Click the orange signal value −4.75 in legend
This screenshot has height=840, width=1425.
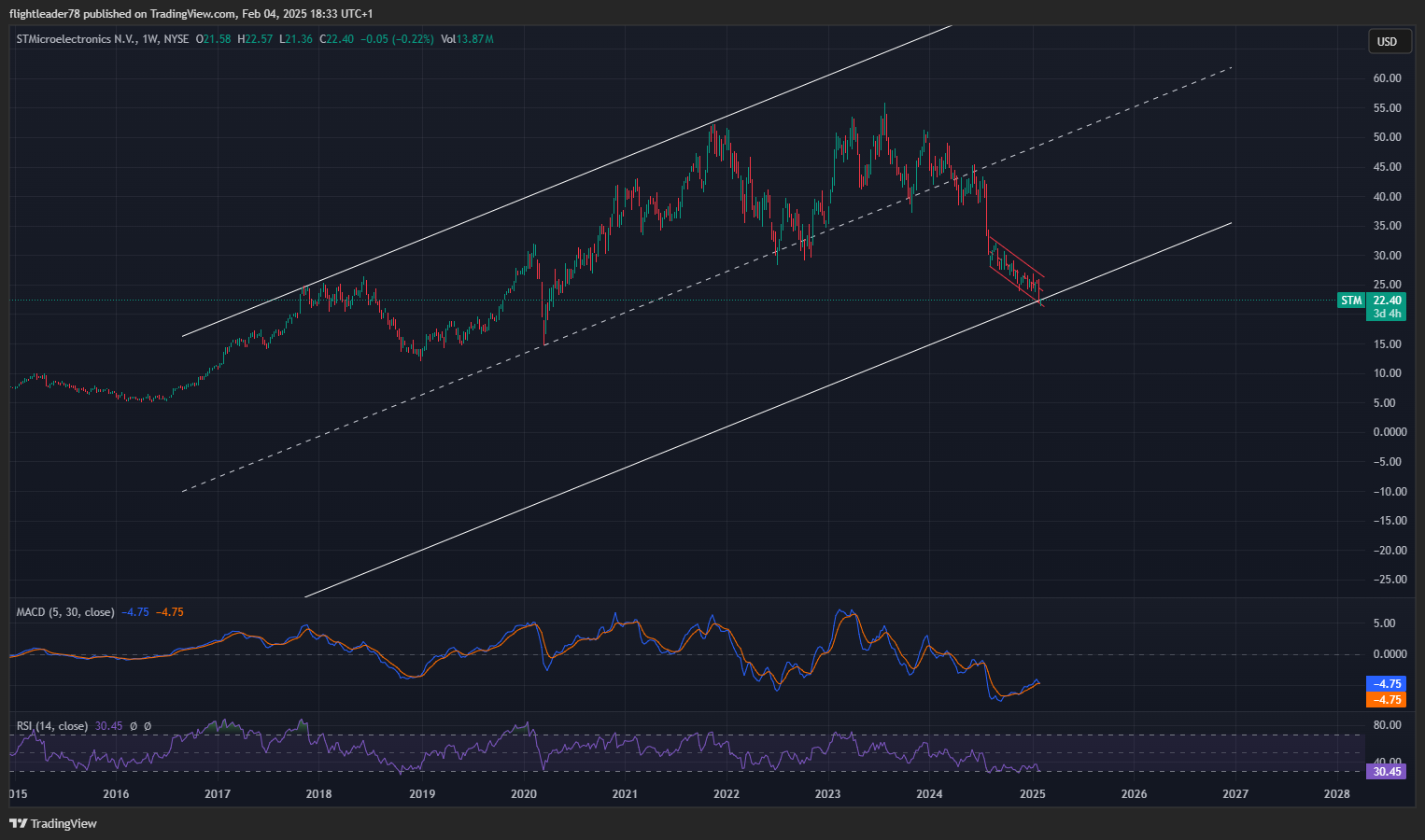(170, 612)
